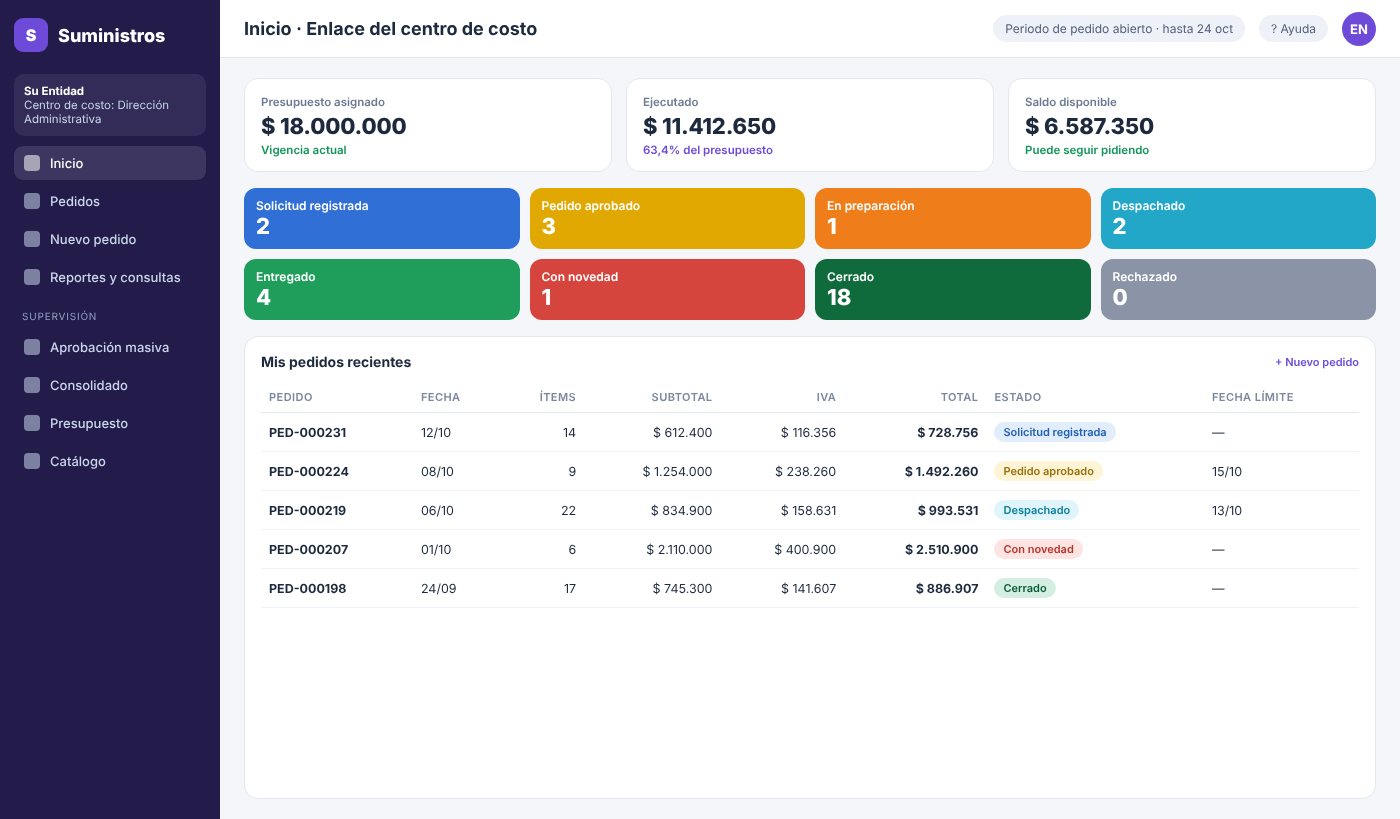
Task: Click order number PED-000224
Action: tap(309, 471)
